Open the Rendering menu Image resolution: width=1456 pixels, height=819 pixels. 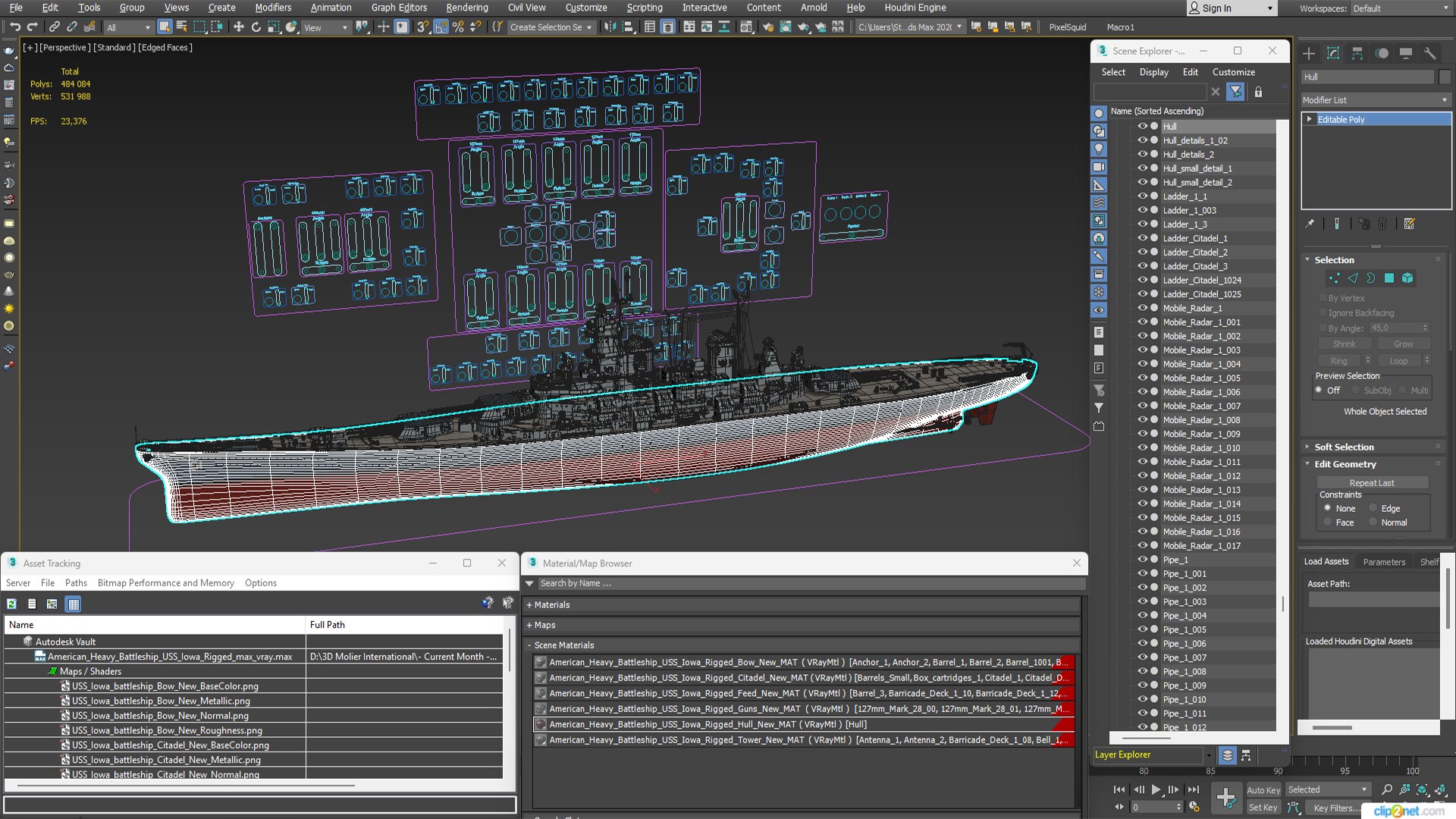[467, 8]
